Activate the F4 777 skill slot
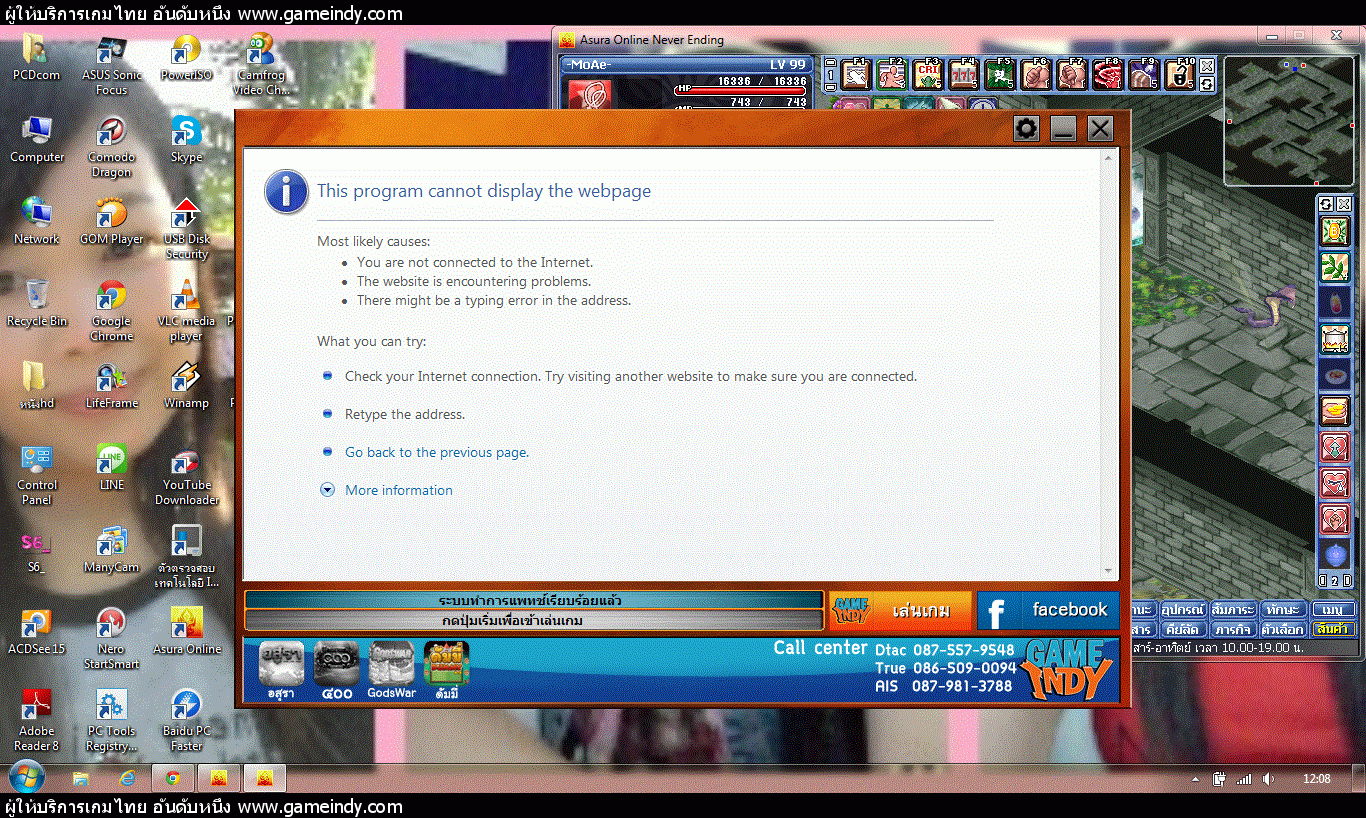This screenshot has height=818, width=1366. click(x=963, y=74)
